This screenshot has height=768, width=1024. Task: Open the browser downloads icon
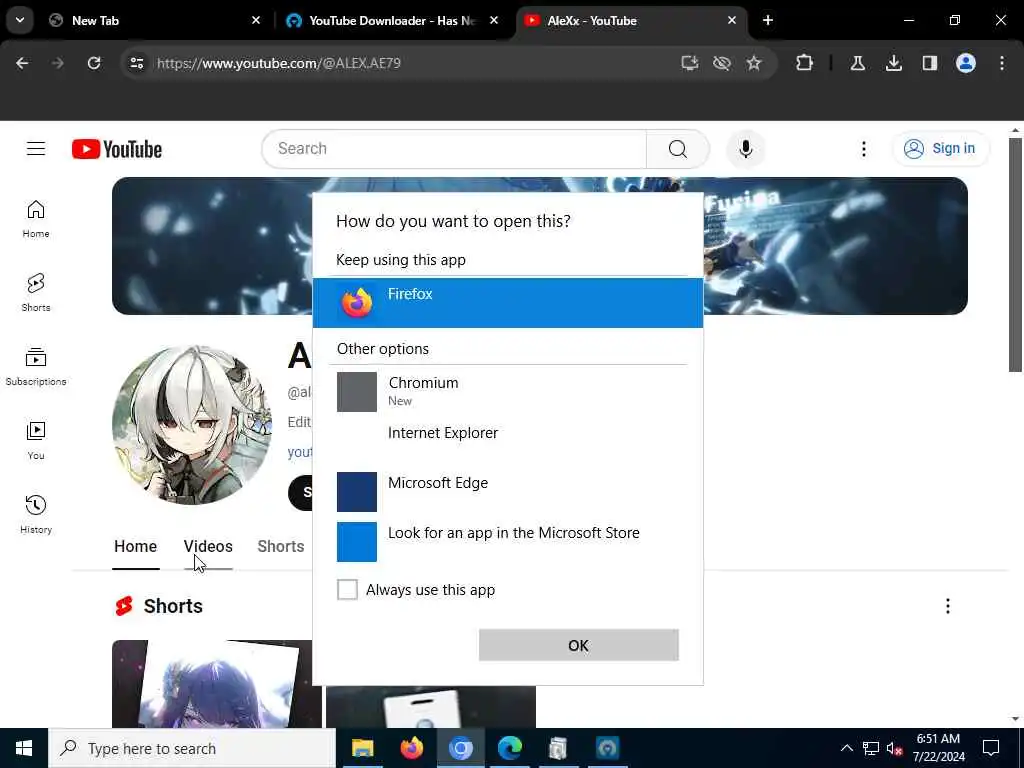tap(894, 63)
